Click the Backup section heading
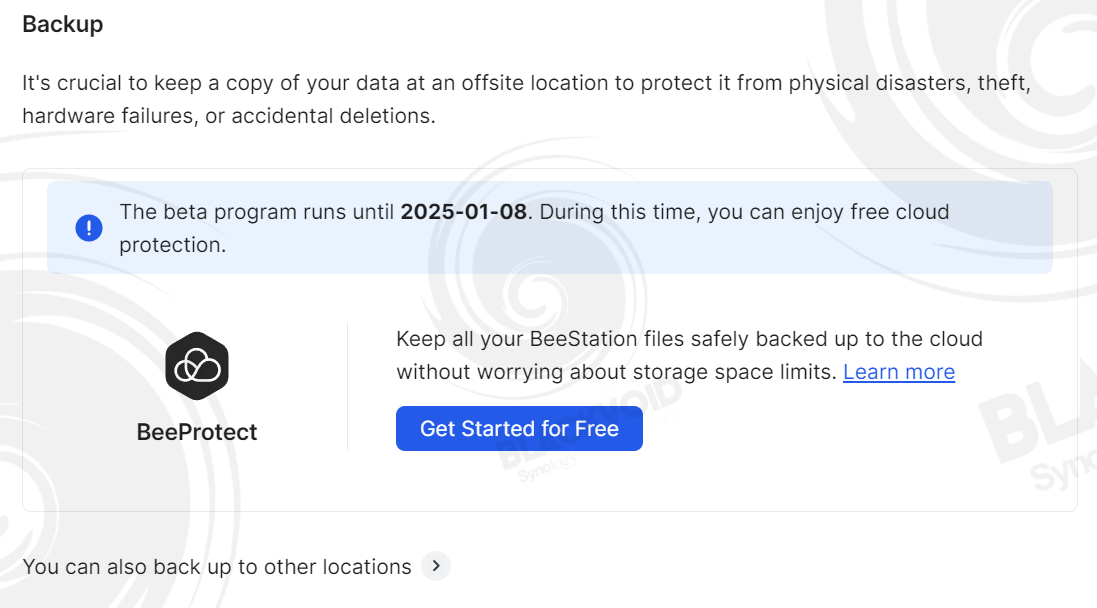The height and width of the screenshot is (608, 1097). pyautogui.click(x=63, y=24)
